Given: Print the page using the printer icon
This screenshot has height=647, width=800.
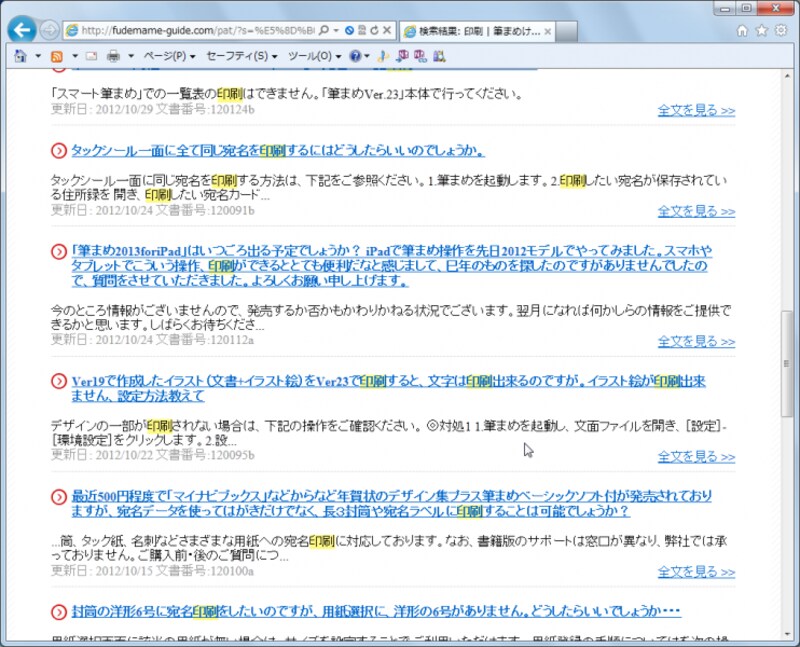Looking at the screenshot, I should point(113,56).
